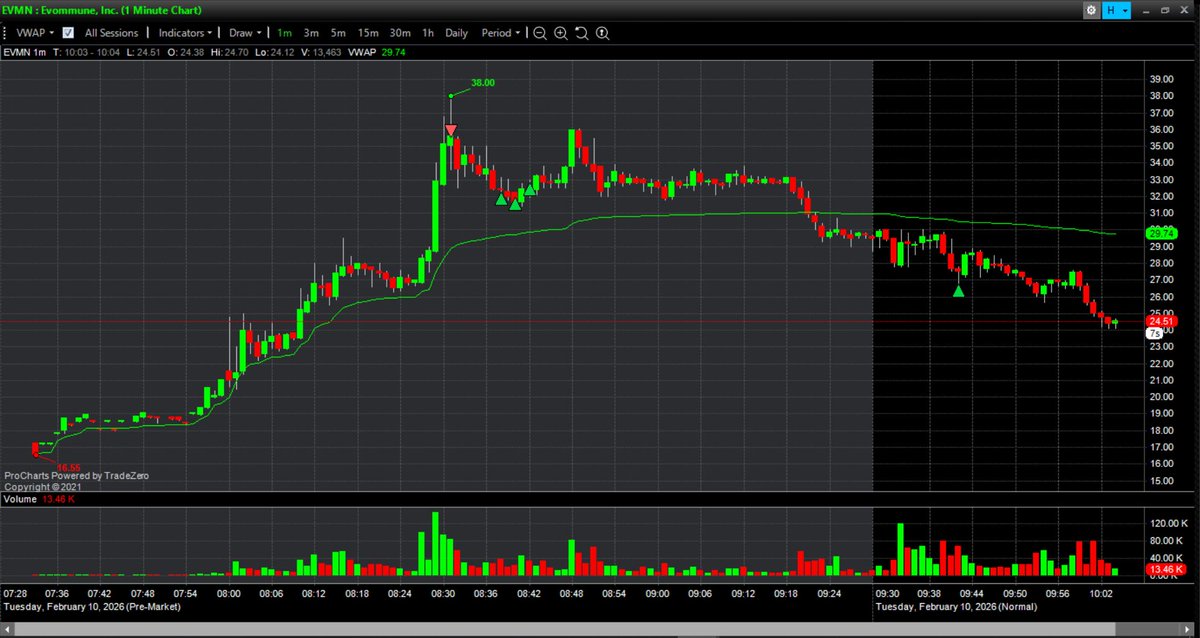Click the 08:30 time axis label

443,593
